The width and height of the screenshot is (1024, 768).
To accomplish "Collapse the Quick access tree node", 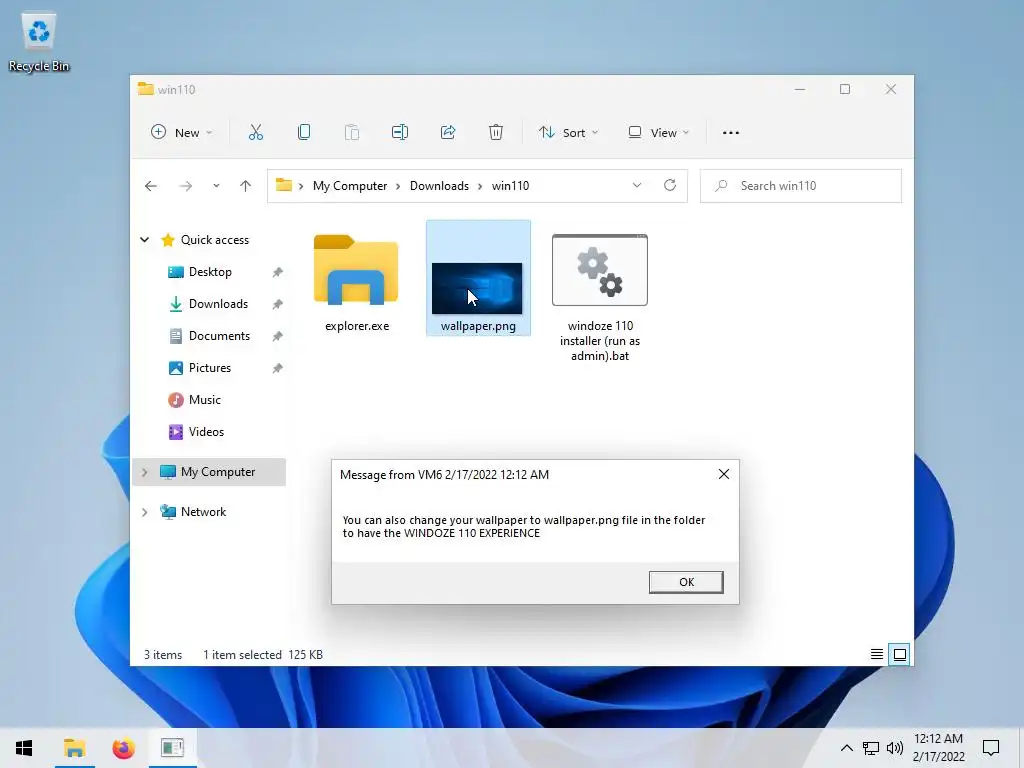I will (144, 240).
